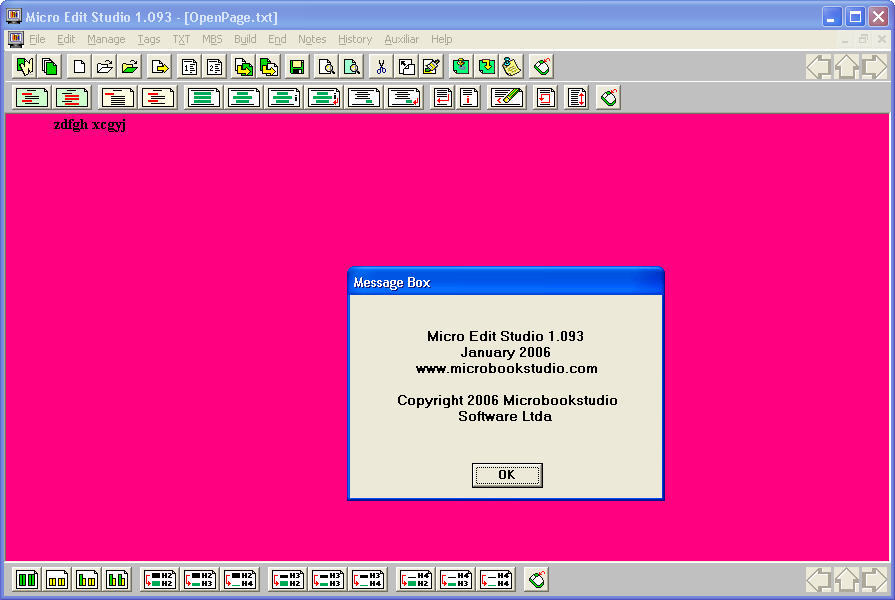The image size is (895, 600).
Task: Click the H3 to H4 heading icon
Action: click(368, 579)
